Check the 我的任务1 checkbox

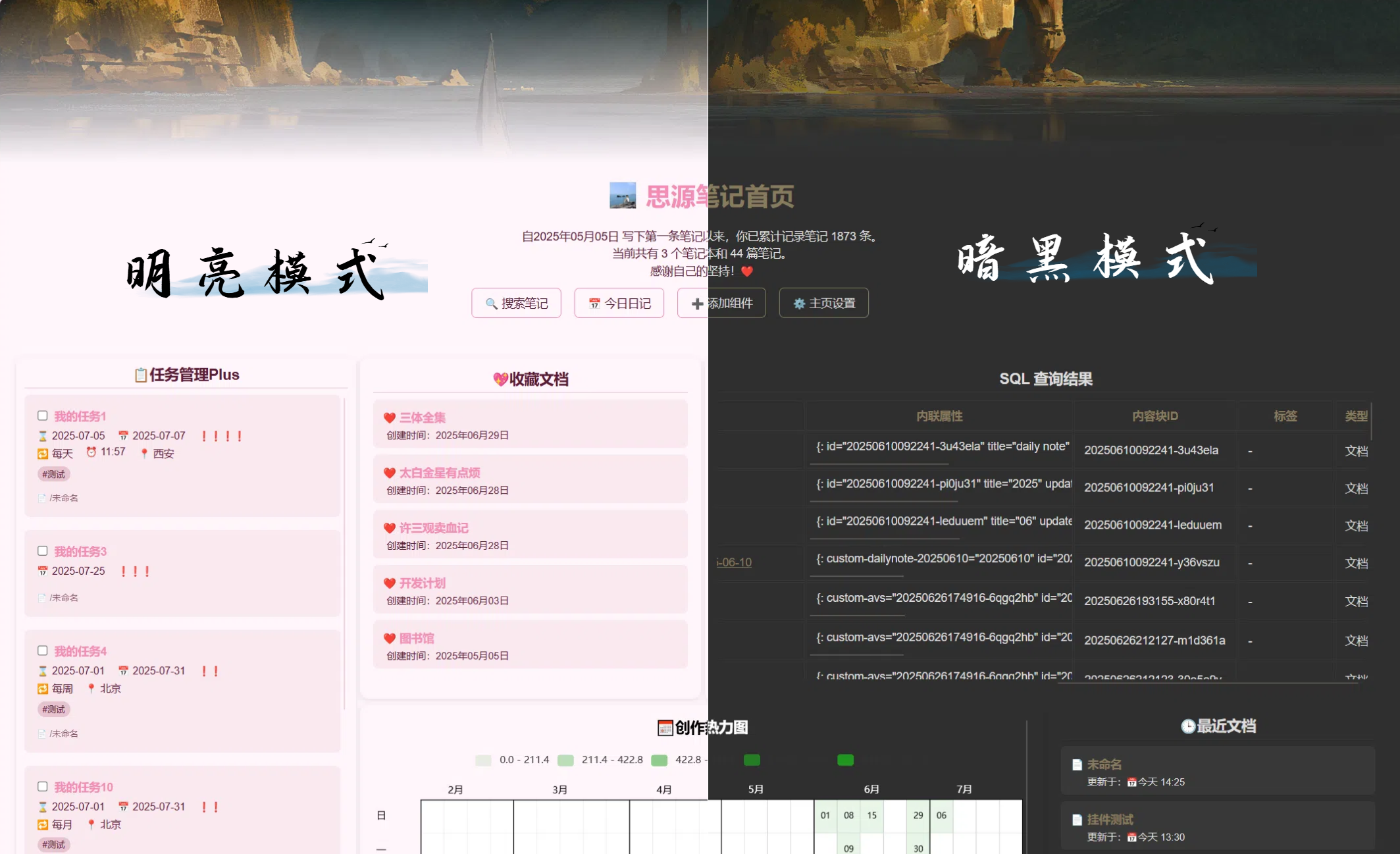click(43, 415)
